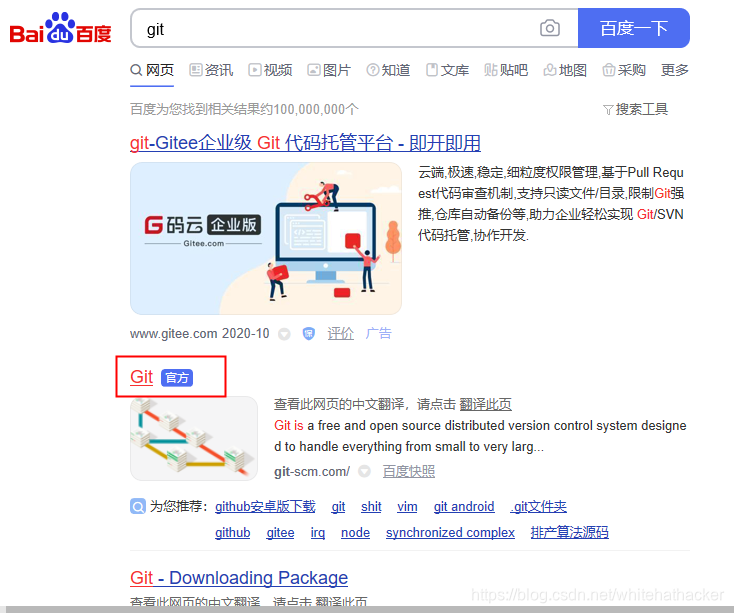
Task: Open the official Git result title
Action: pos(141,377)
